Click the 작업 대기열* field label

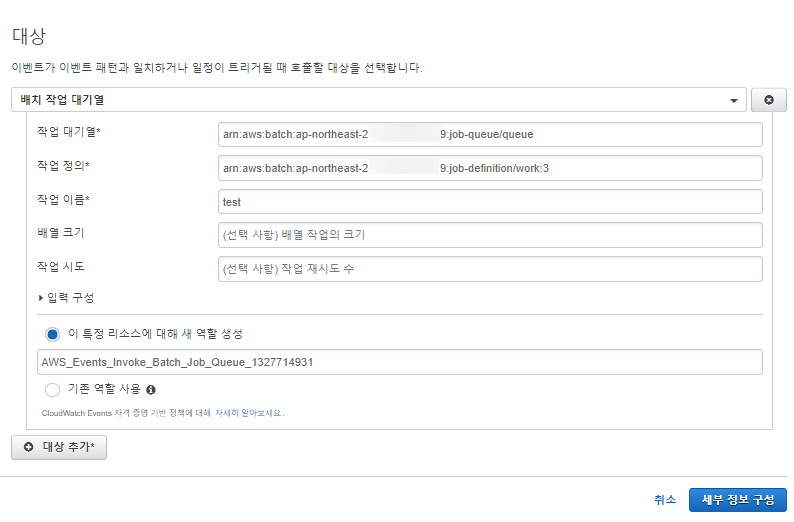(69, 132)
